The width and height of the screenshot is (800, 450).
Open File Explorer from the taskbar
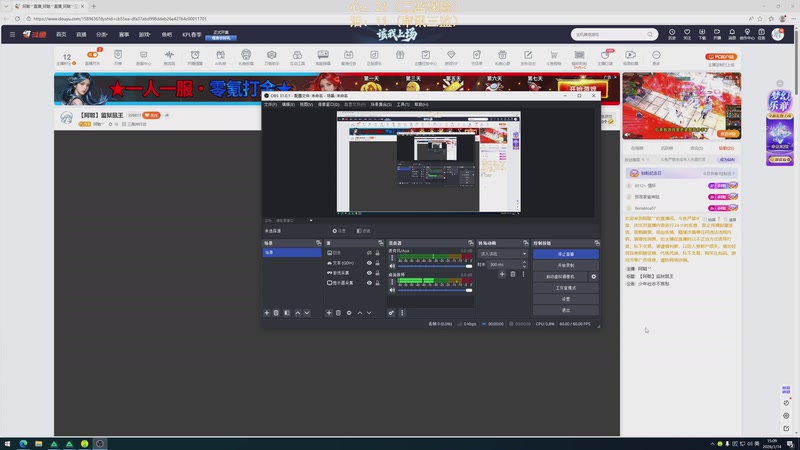coord(38,444)
